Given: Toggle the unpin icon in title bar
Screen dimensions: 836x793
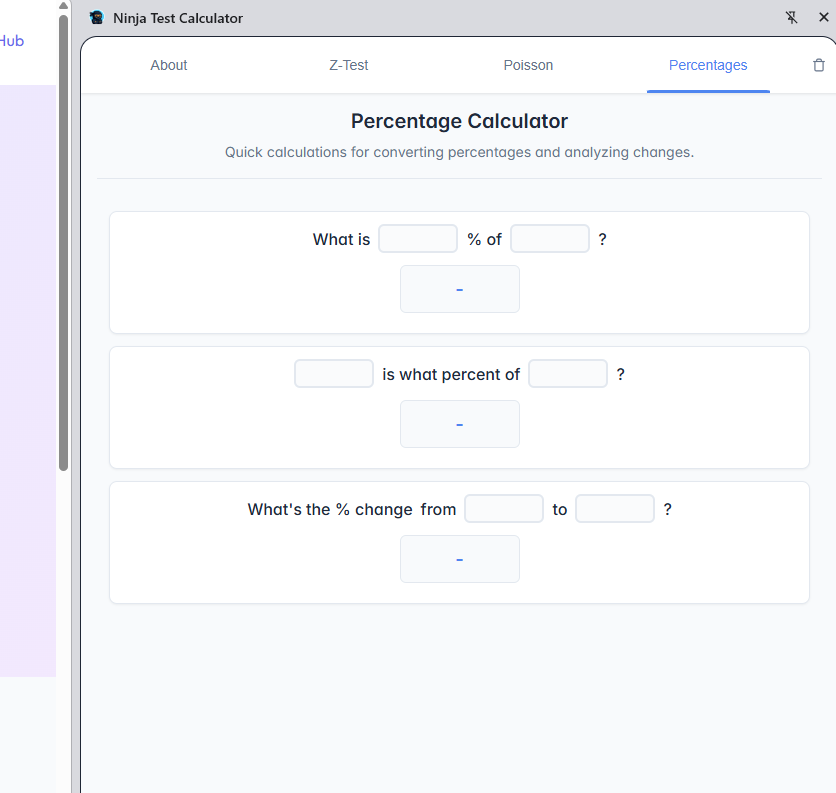Looking at the screenshot, I should [x=792, y=18].
